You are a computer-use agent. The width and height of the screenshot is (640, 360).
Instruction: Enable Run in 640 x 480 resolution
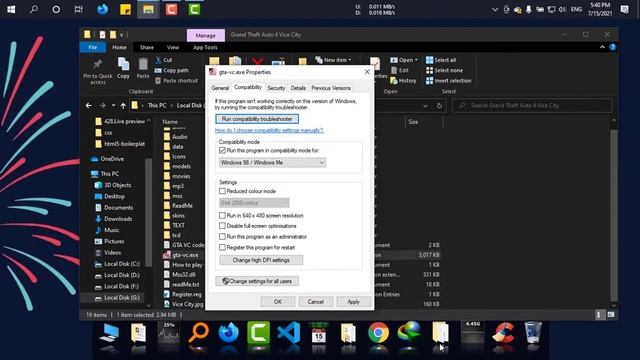pyautogui.click(x=222, y=215)
